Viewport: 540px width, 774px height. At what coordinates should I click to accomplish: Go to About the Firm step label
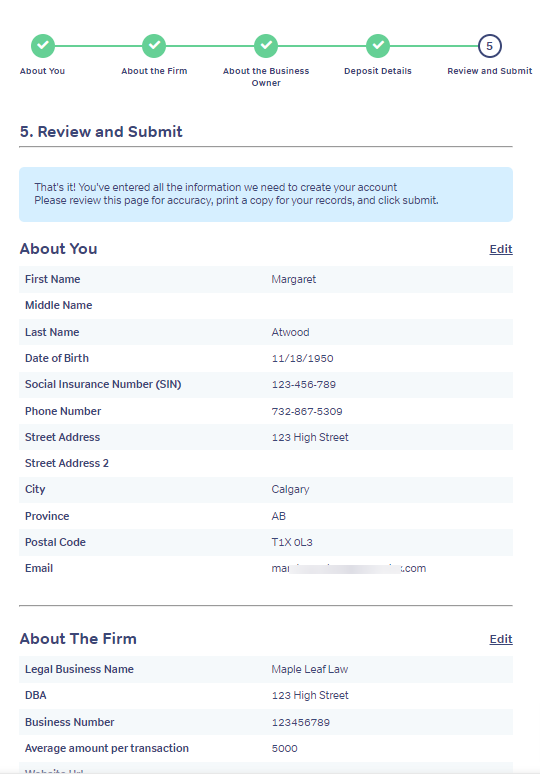pos(154,71)
